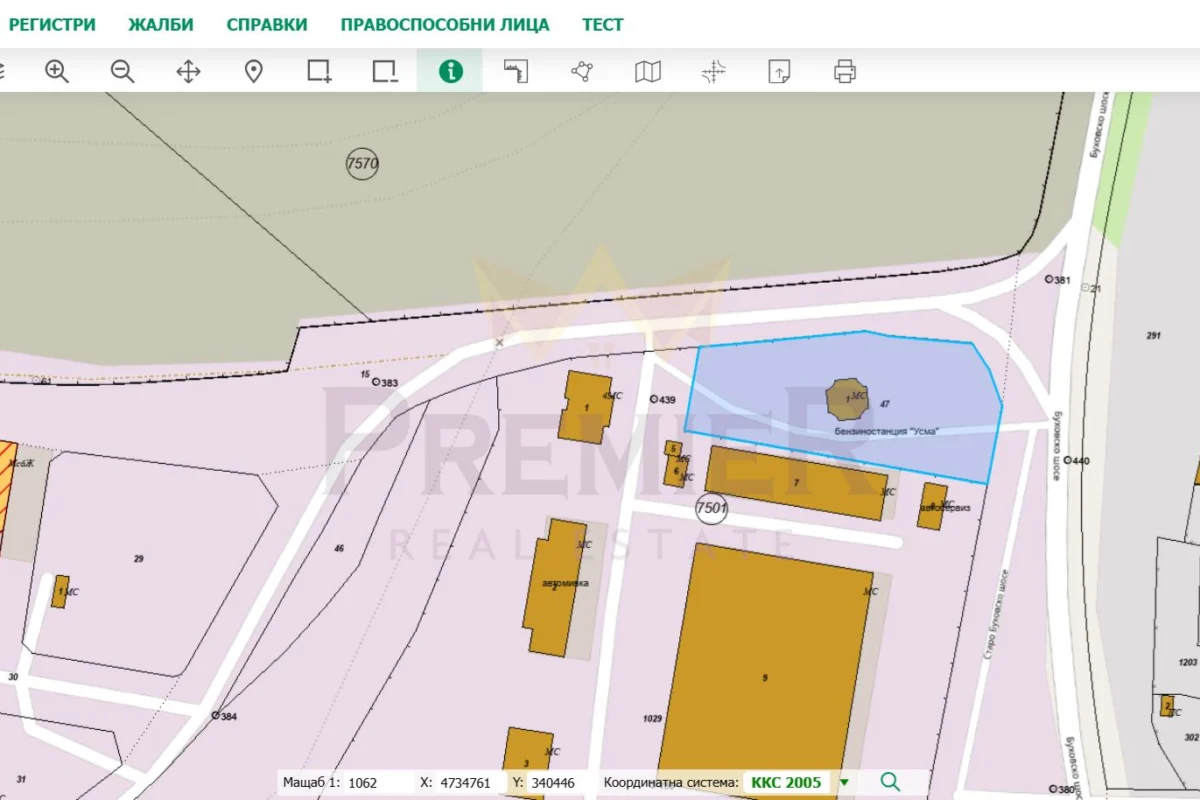Click the zoom out magnifier tool
The image size is (1200, 800).
pos(123,71)
